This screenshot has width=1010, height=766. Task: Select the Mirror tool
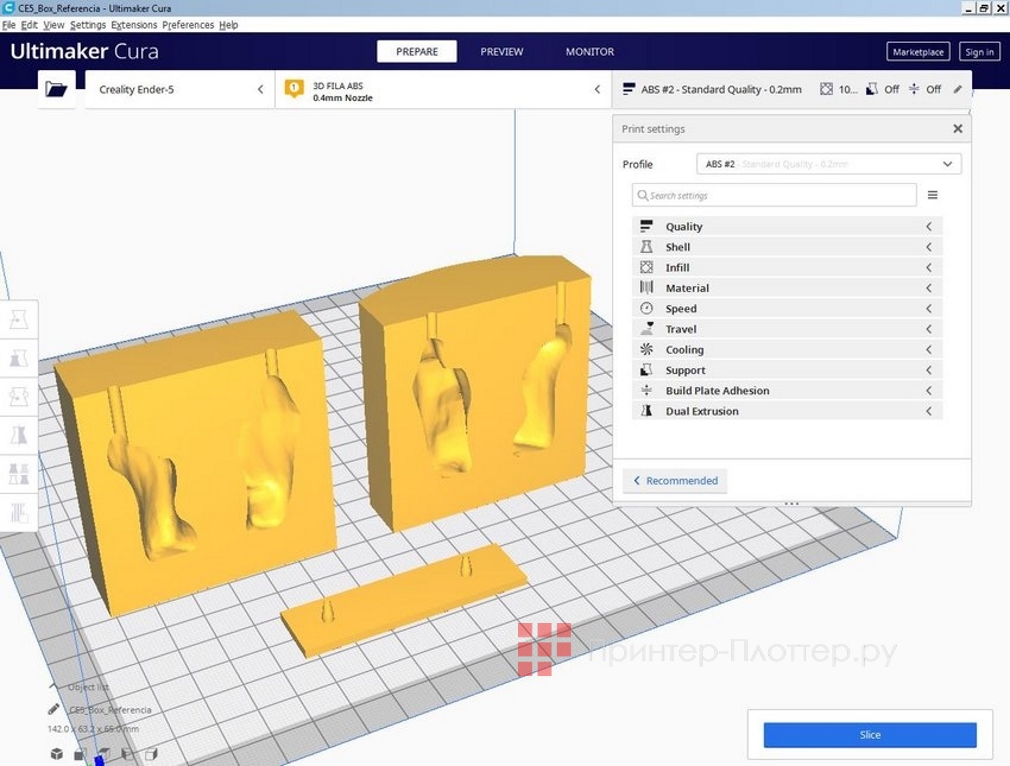tap(18, 435)
